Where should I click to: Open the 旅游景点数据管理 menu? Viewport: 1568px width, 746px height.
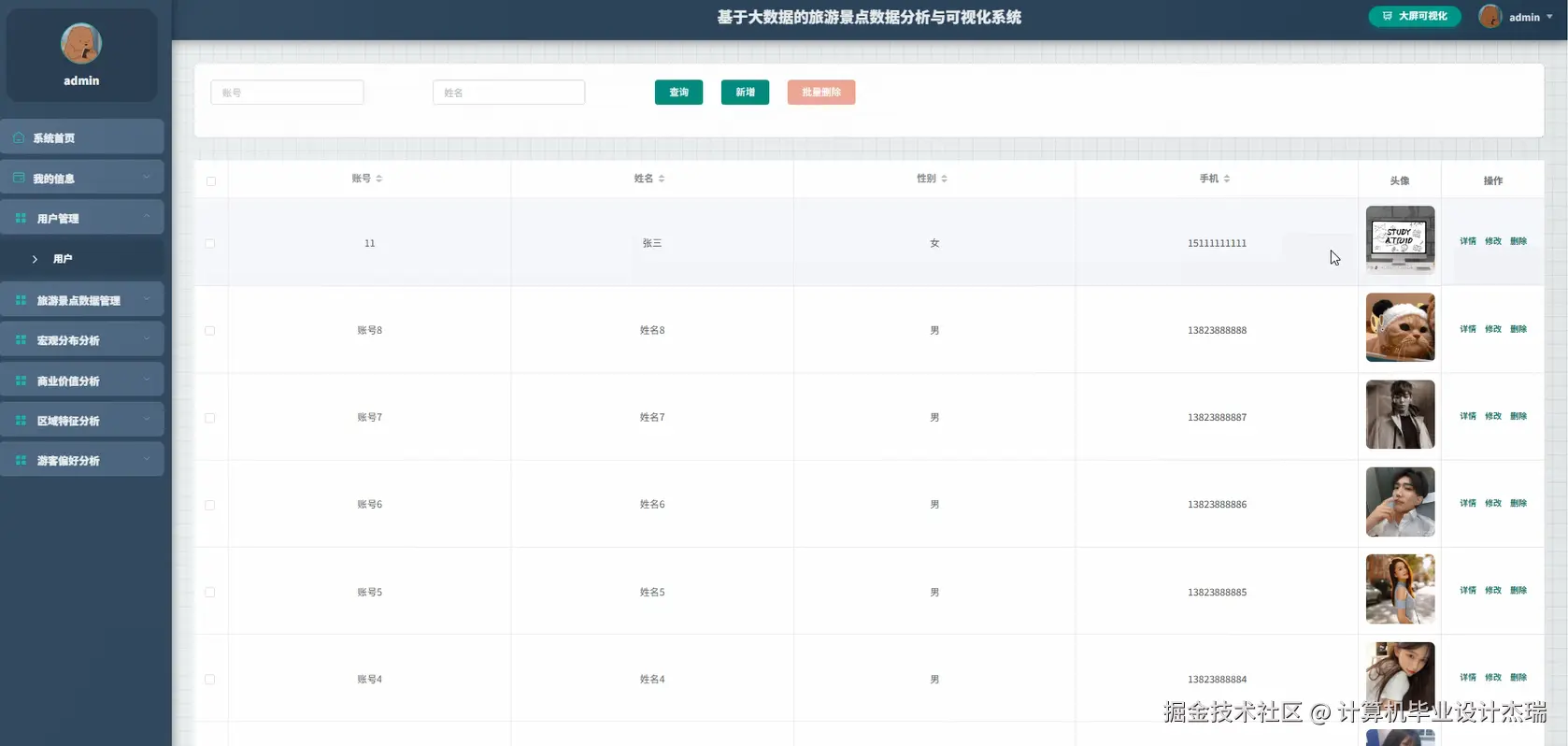pos(82,300)
